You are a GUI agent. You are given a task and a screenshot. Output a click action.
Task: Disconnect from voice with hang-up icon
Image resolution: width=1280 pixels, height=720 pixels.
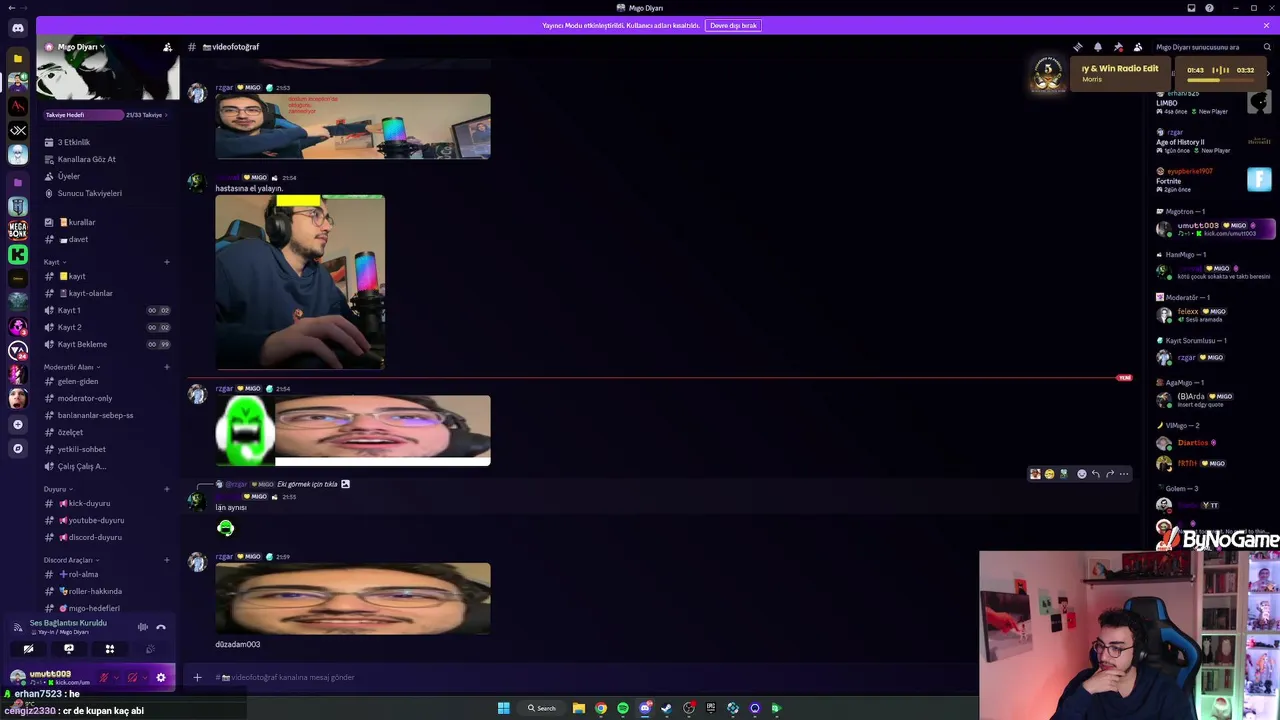pos(161,627)
